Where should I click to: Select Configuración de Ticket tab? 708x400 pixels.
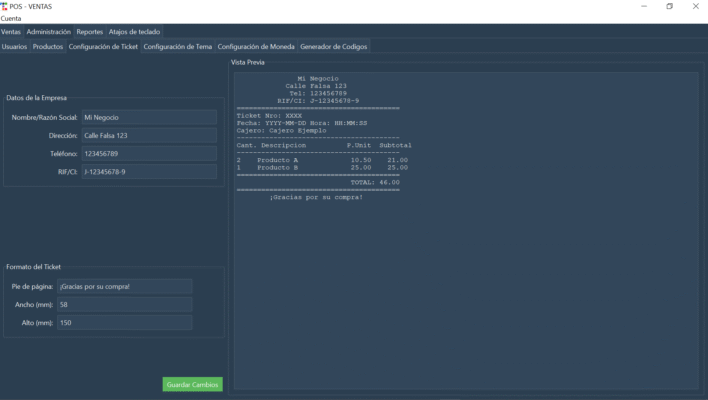103,47
